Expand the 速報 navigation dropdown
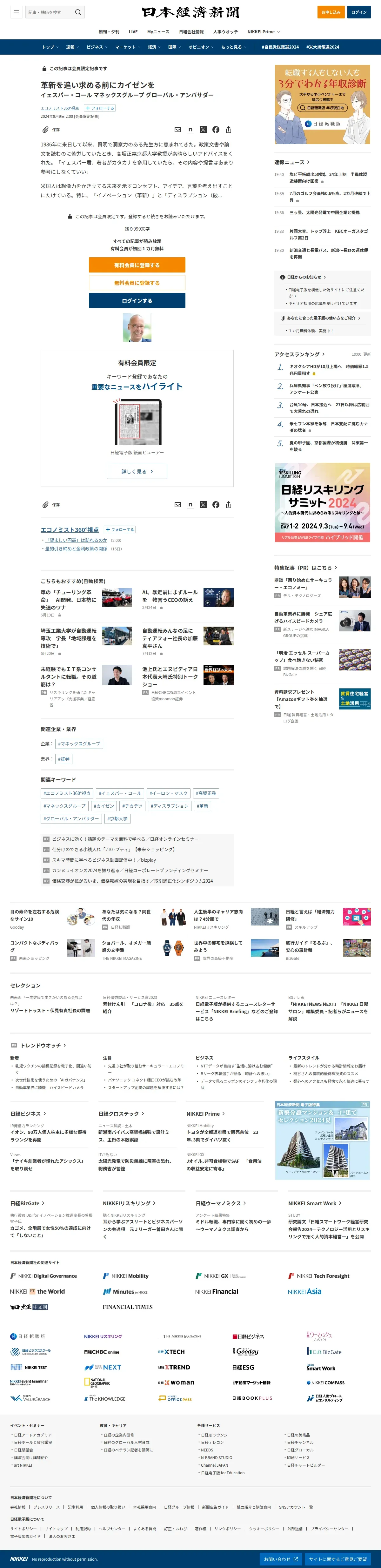The image size is (381, 1568). pos(72,47)
